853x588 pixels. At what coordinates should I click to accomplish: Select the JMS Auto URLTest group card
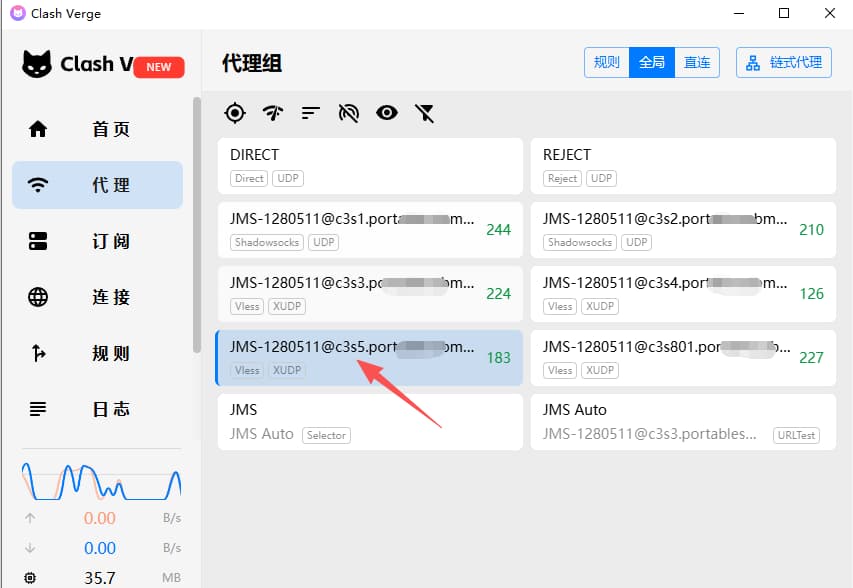(x=683, y=422)
